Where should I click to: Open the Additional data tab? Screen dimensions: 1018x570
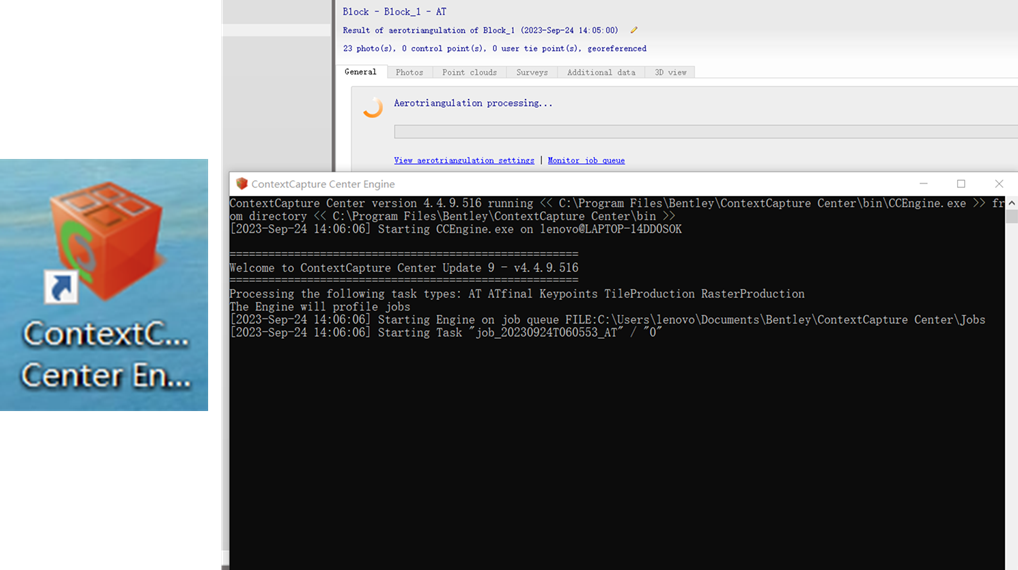coord(601,73)
